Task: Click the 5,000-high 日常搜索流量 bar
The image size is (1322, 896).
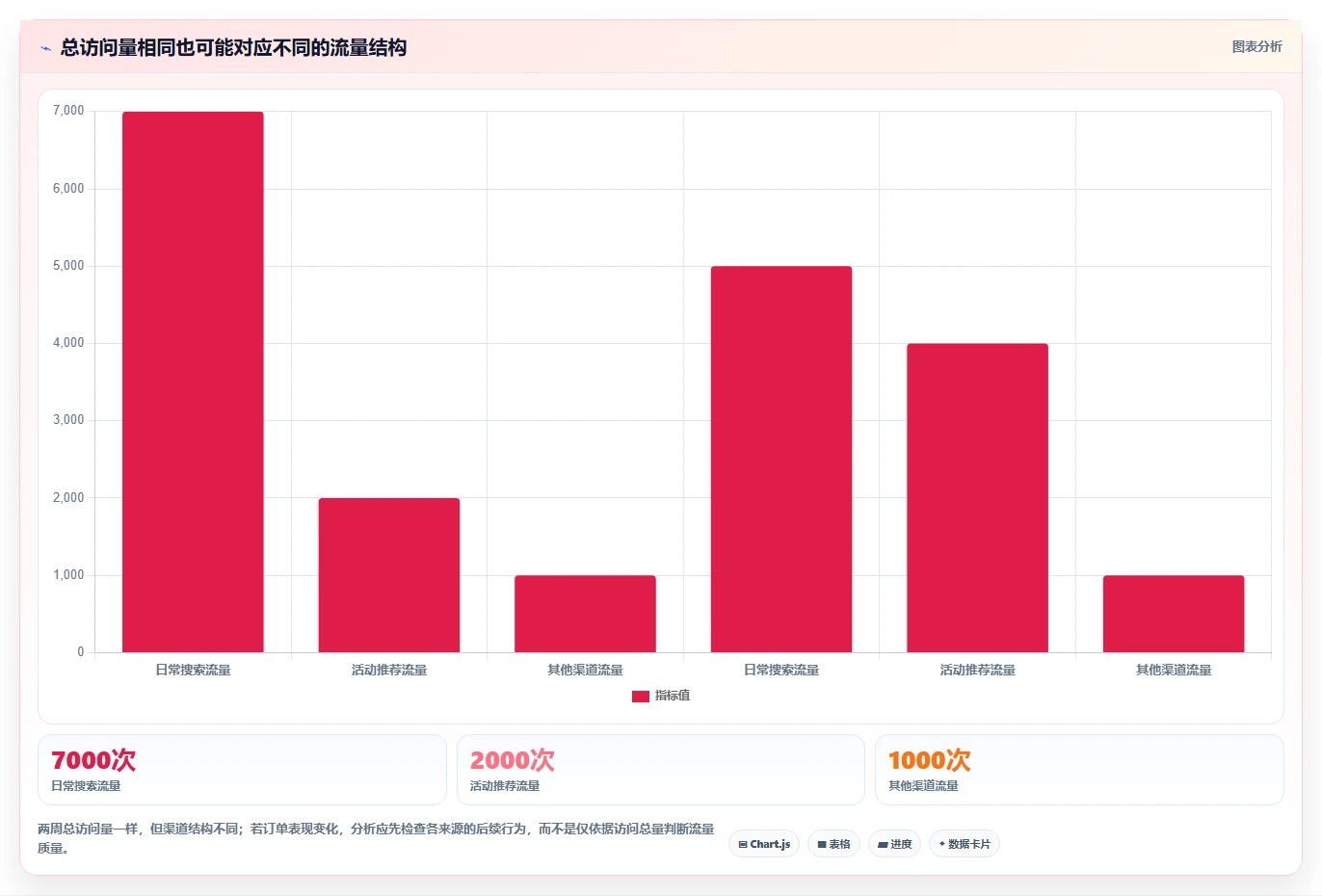Action: [x=781, y=459]
